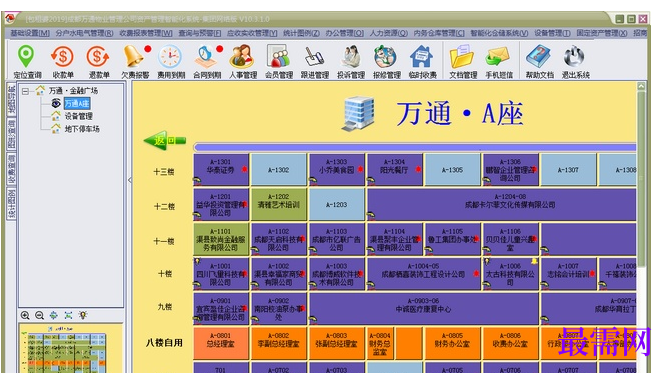Select the root node 万通·金融广场
The height and width of the screenshot is (373, 670).
coord(73,91)
